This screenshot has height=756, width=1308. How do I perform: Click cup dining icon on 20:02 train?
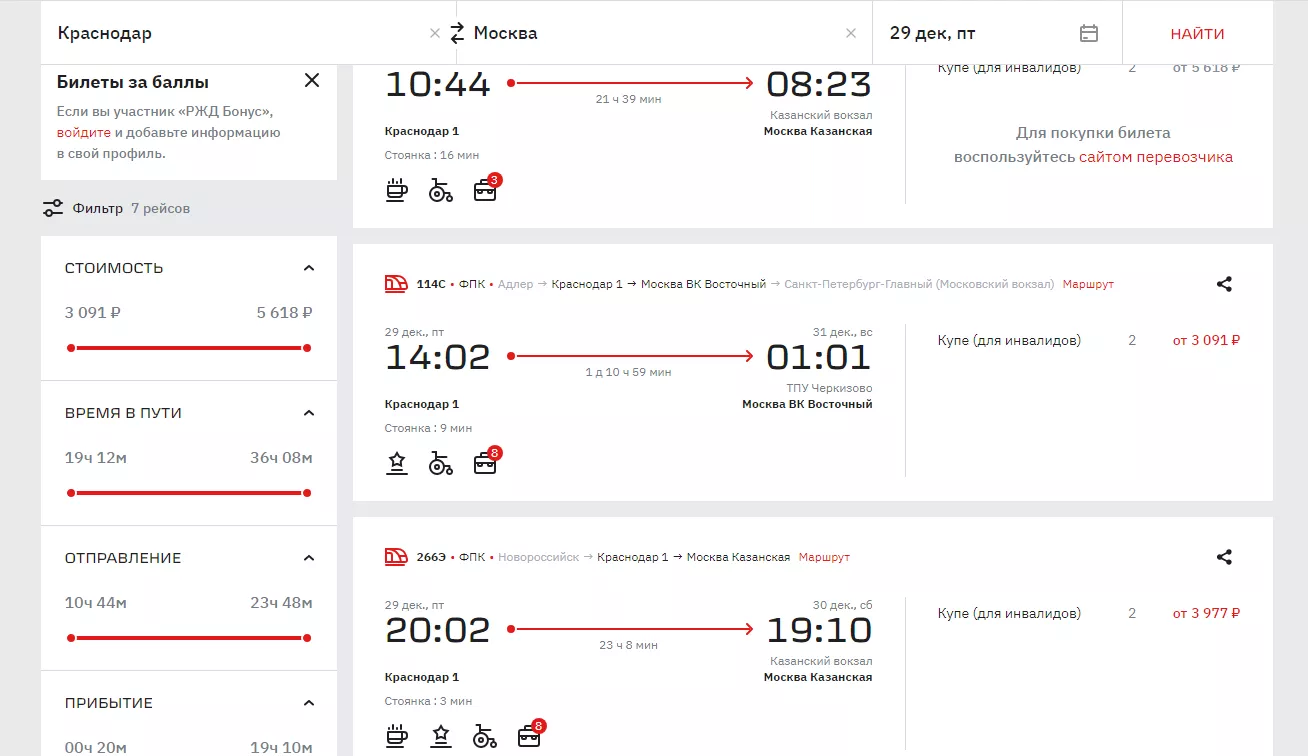[397, 736]
